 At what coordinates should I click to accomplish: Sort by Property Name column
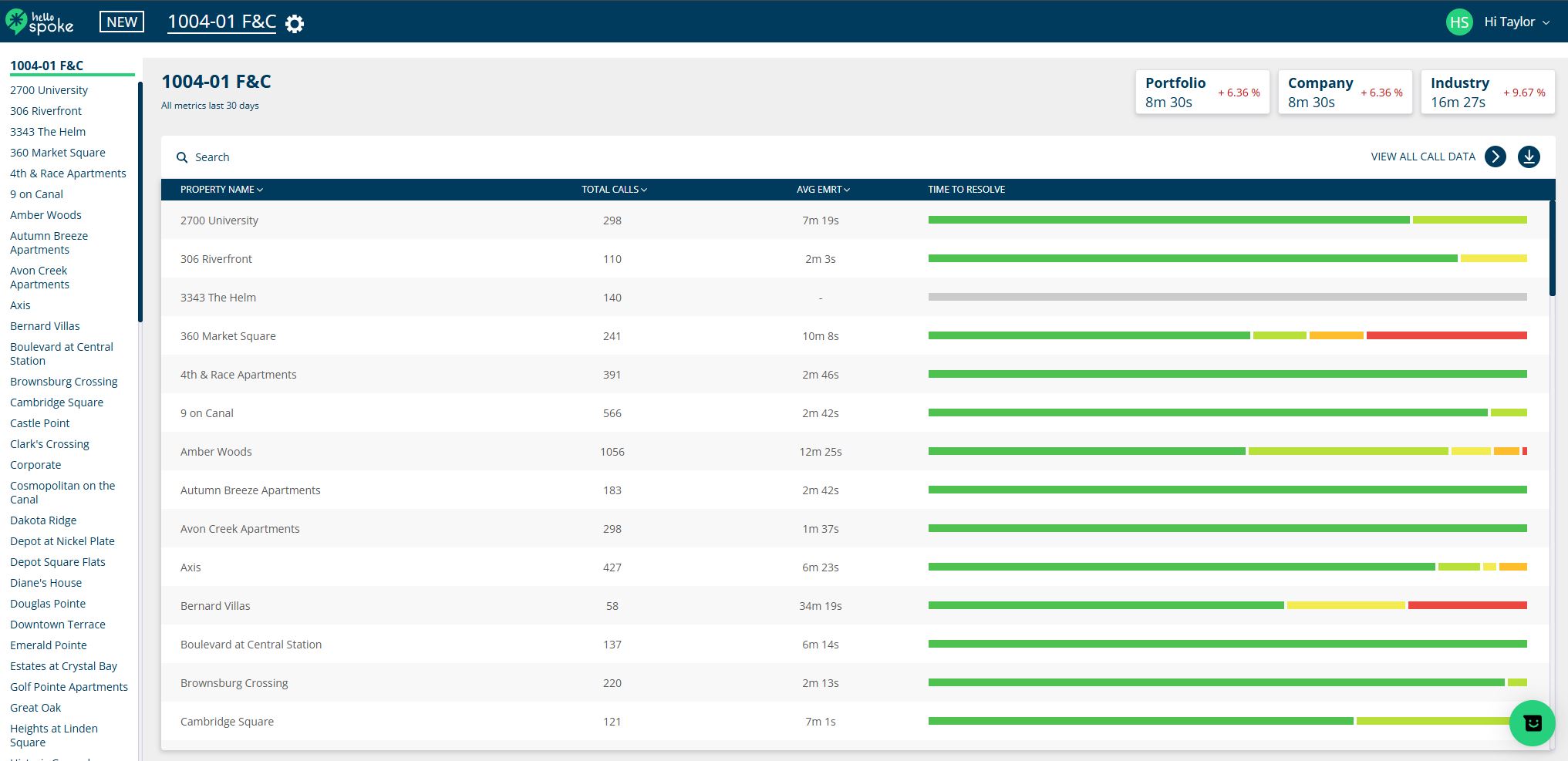click(221, 190)
